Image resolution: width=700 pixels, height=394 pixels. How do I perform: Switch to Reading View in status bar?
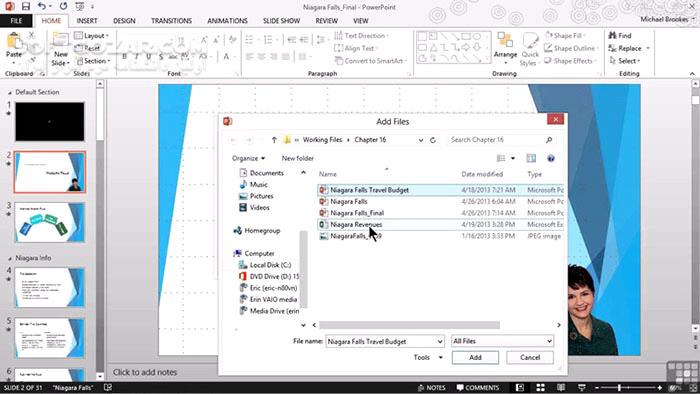tap(561, 387)
